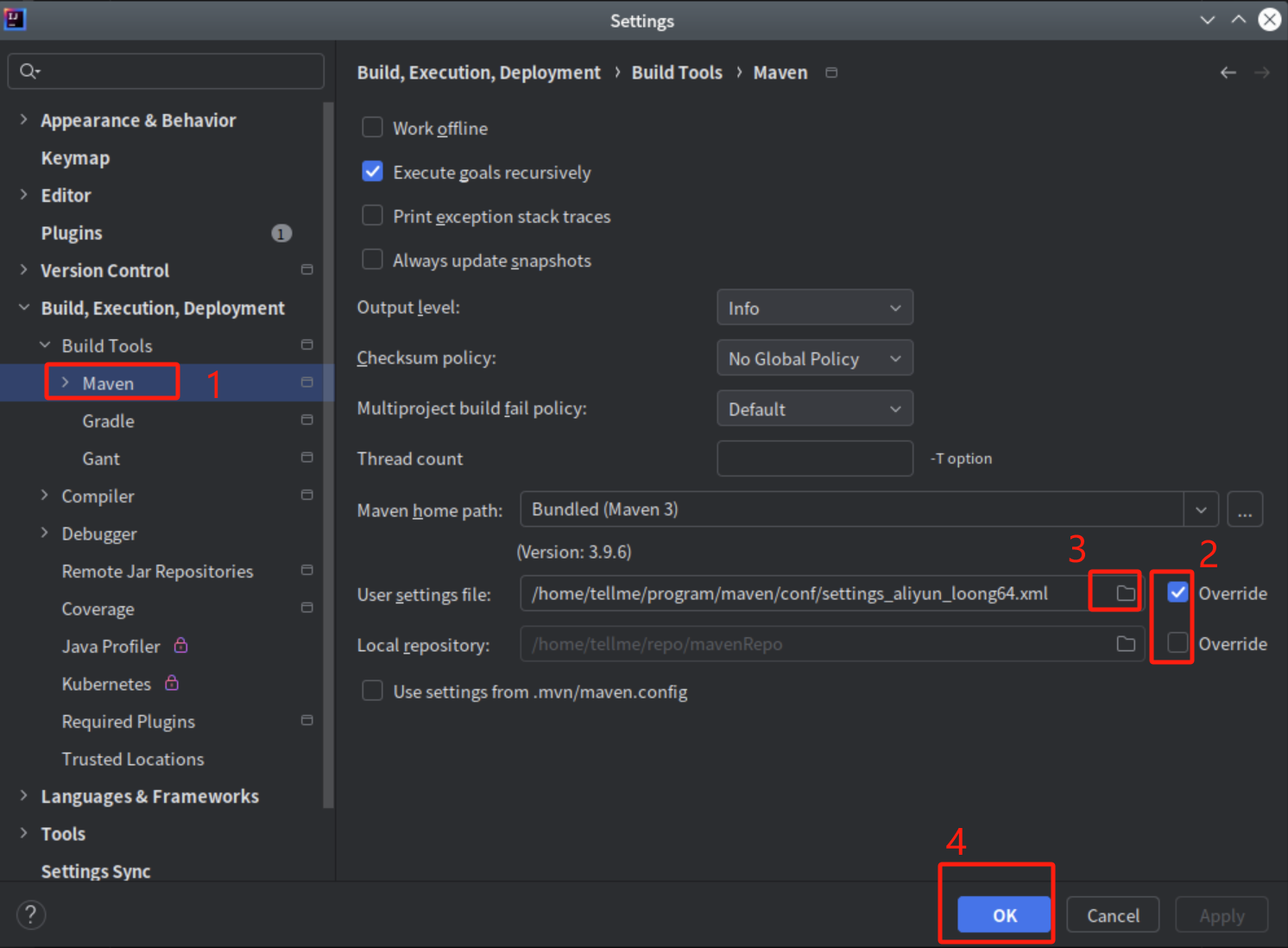Screen dimensions: 1288x948
Task: Select Keymap in settings tree
Action: click(75, 158)
